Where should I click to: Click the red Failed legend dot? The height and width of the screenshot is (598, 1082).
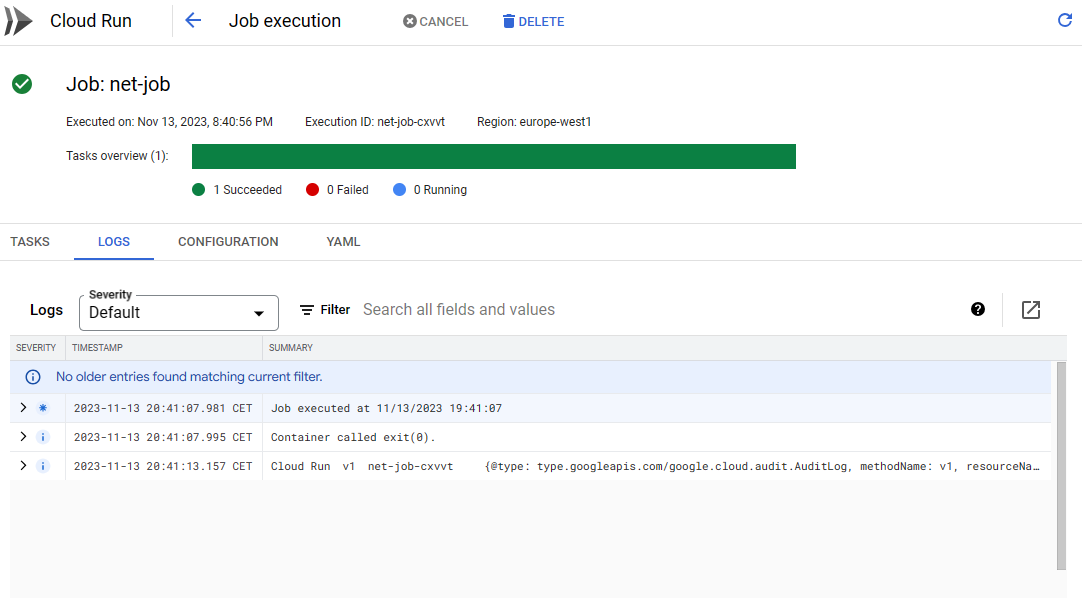(x=313, y=190)
